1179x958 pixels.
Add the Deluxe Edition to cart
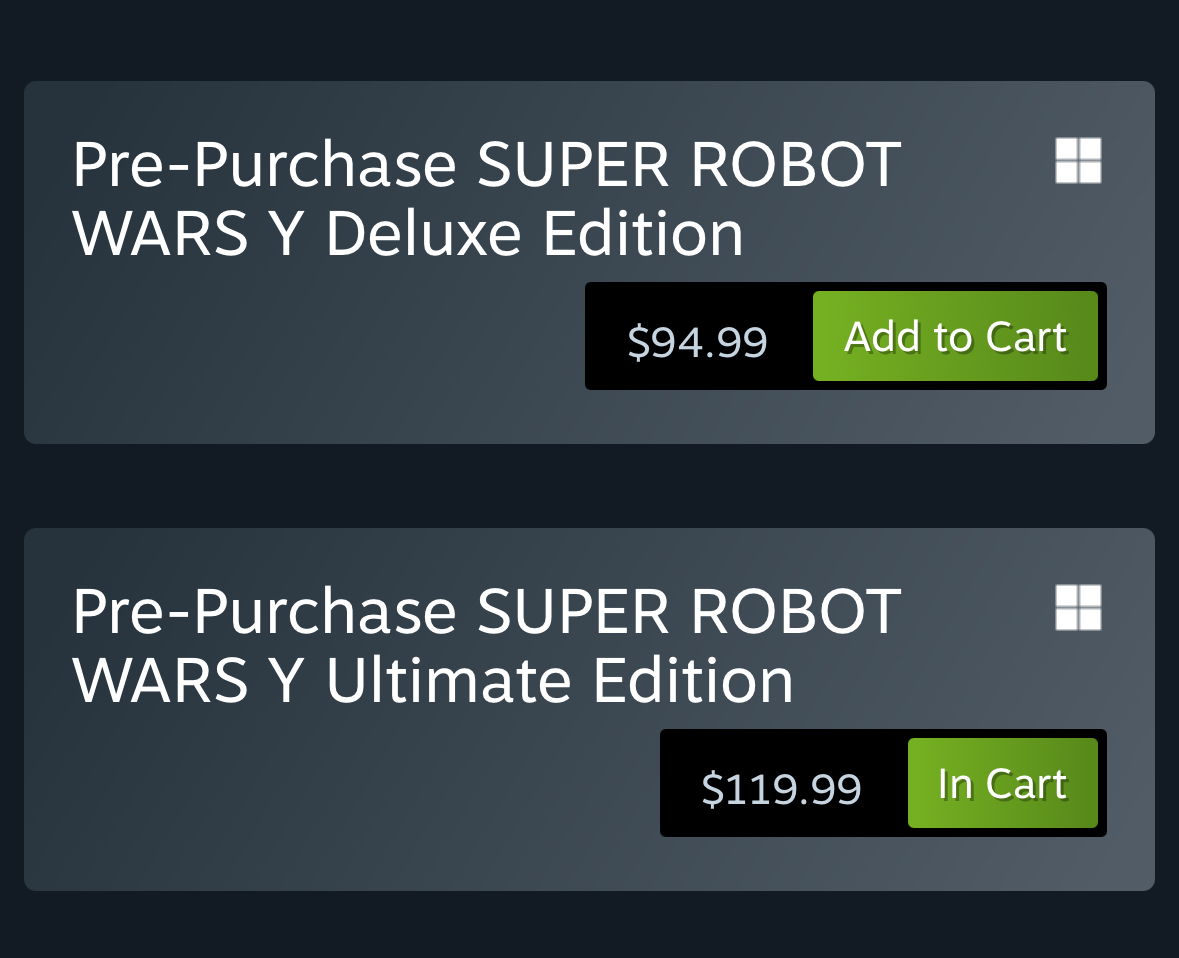[x=955, y=336]
